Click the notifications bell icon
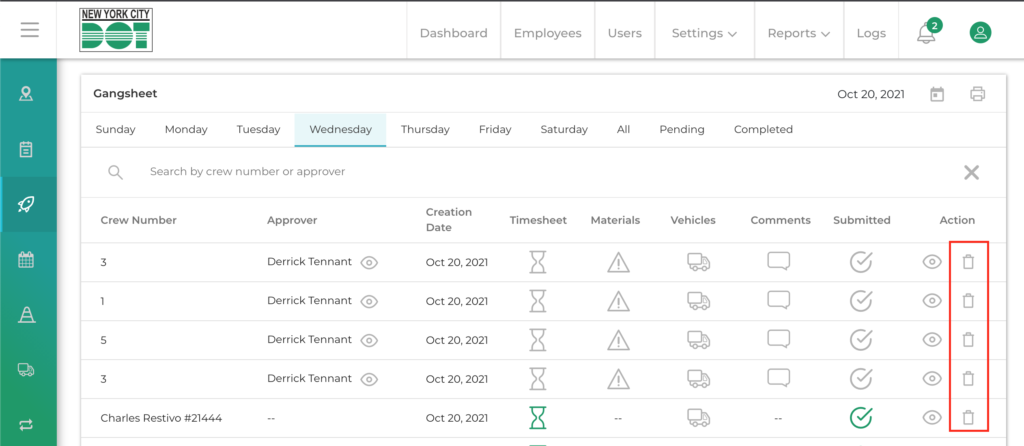Viewport: 1024px width, 446px height. [x=926, y=33]
